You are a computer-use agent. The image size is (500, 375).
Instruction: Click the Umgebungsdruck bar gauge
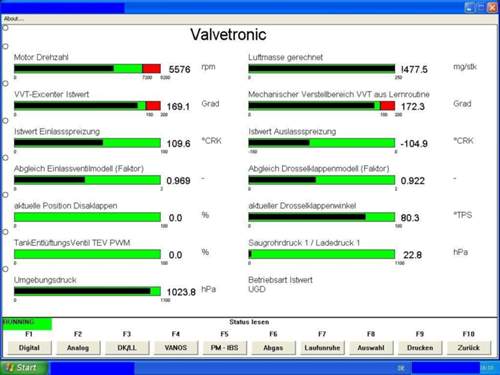(87, 291)
